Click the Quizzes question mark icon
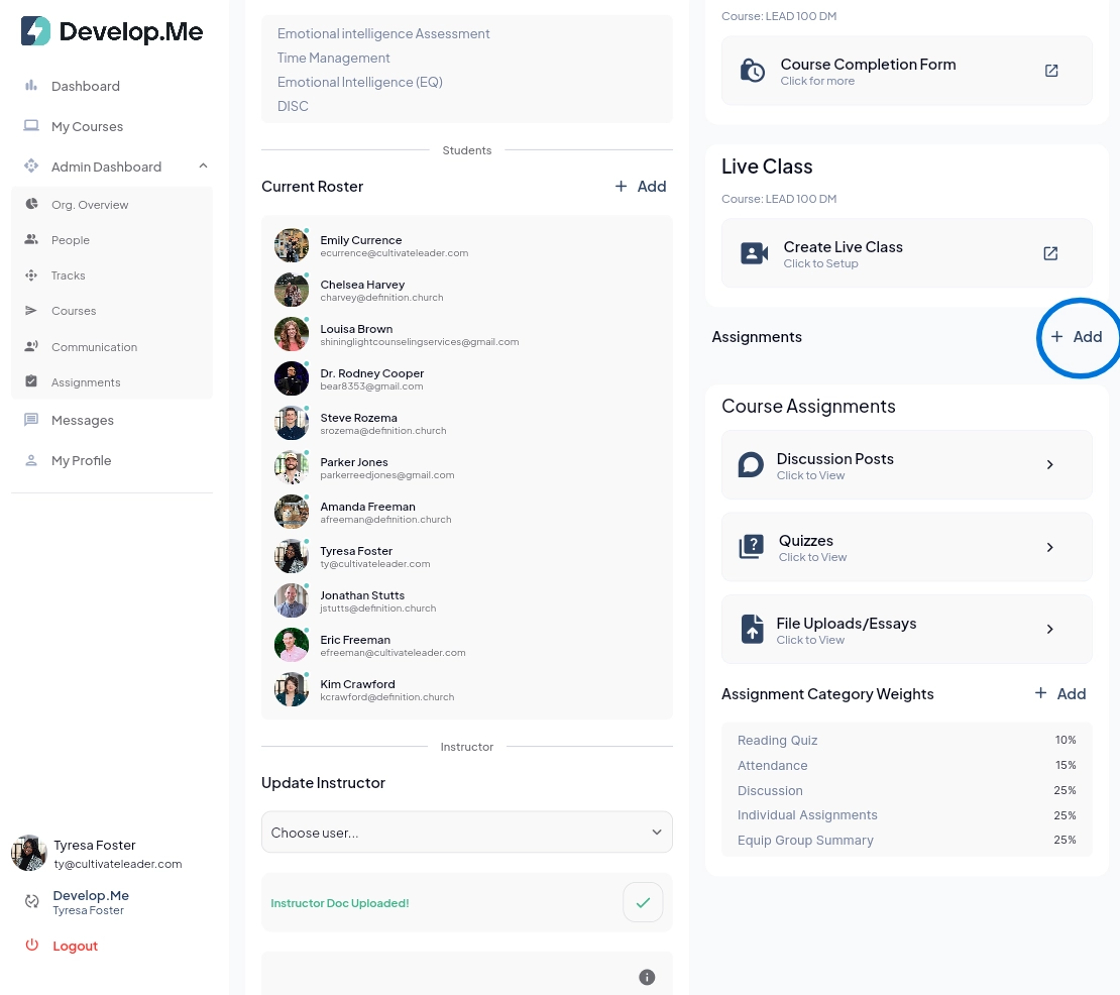Screen dimensions: 1120x995 pos(751,547)
